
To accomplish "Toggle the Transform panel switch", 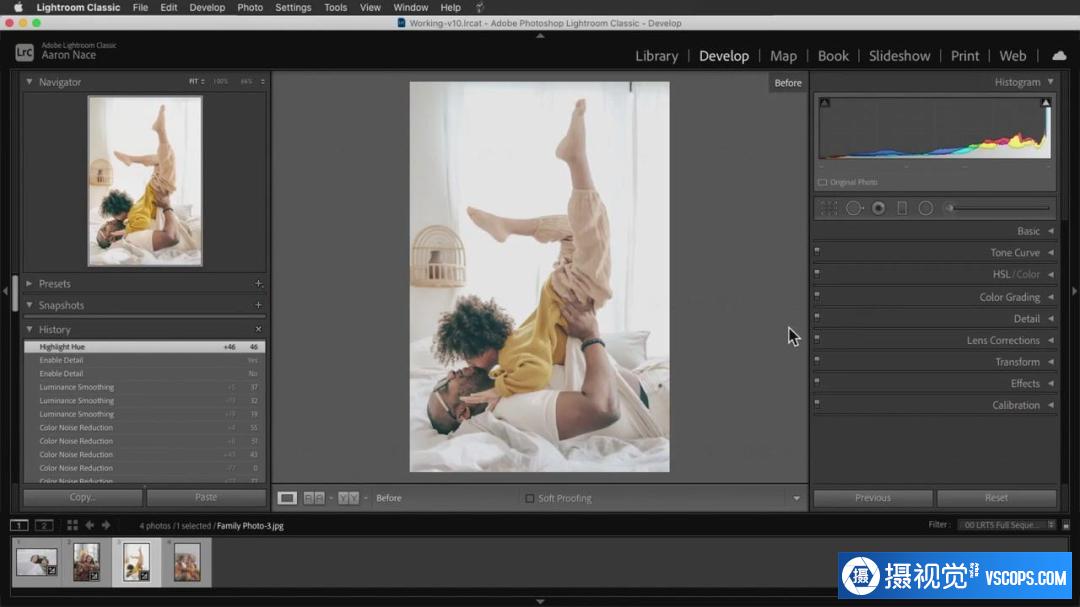I will click(x=817, y=361).
